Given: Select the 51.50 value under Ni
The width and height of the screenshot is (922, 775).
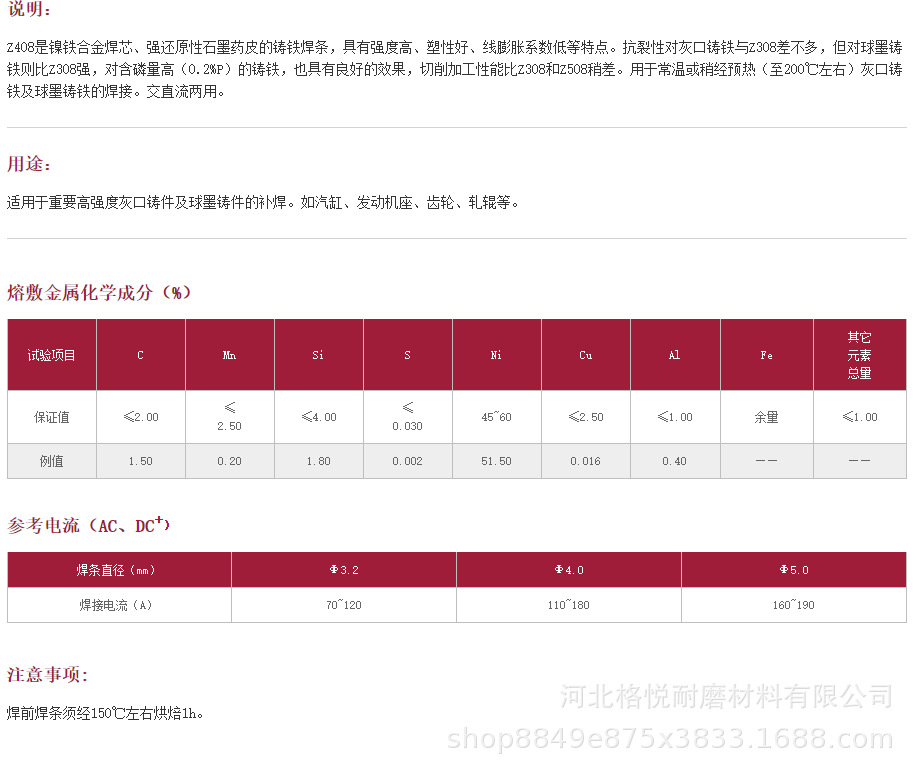Looking at the screenshot, I should click(x=496, y=460).
